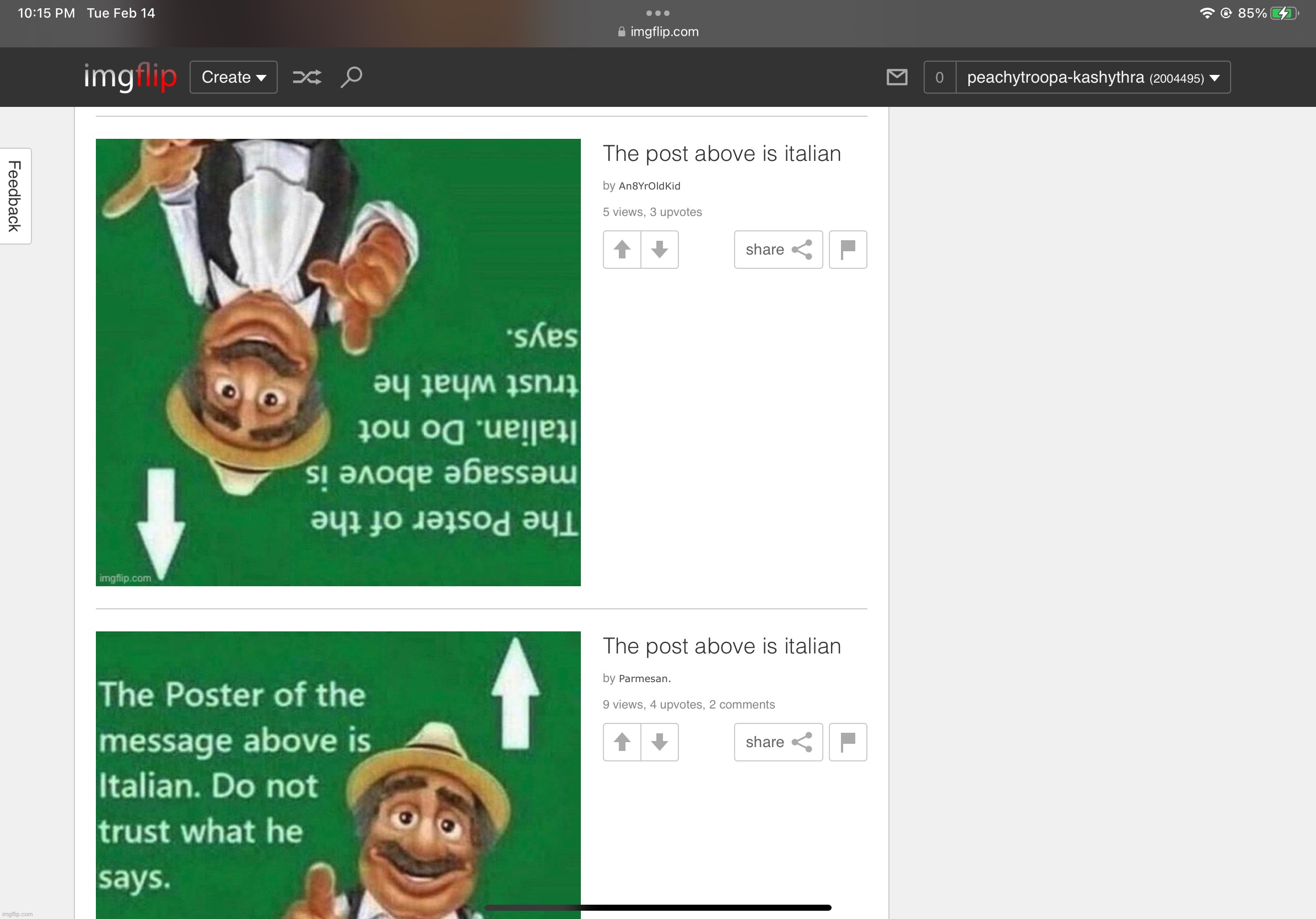The width and height of the screenshot is (1316, 919).
Task: Open the upright Italian meme image
Action: 338,775
